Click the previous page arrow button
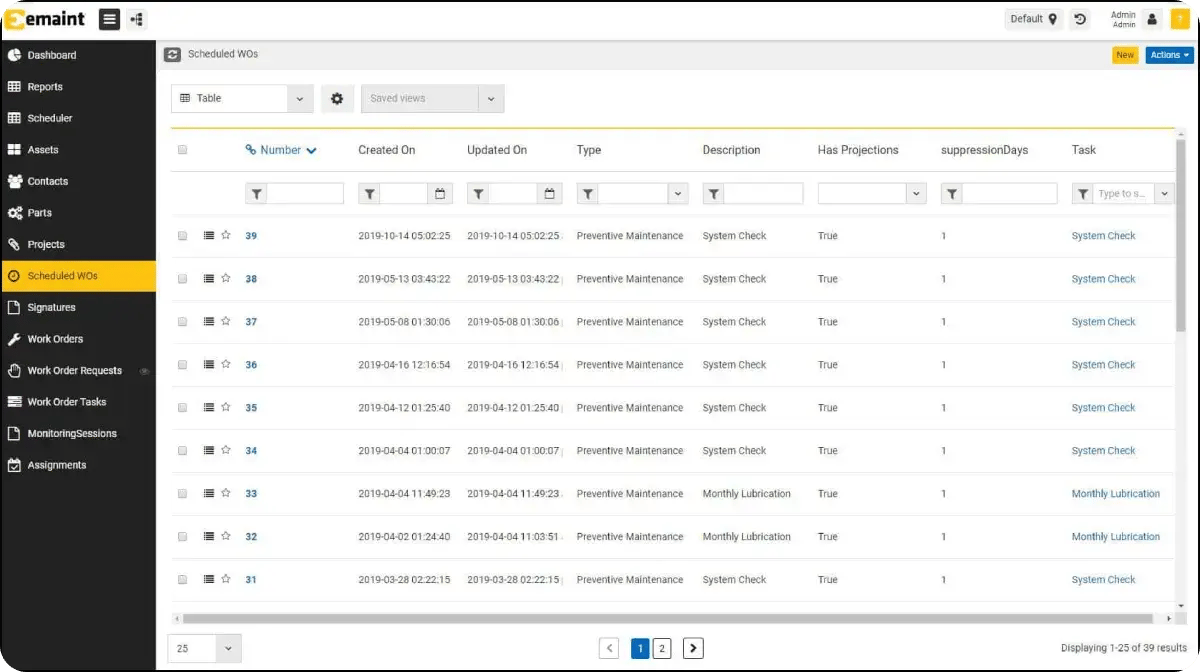 pos(609,648)
